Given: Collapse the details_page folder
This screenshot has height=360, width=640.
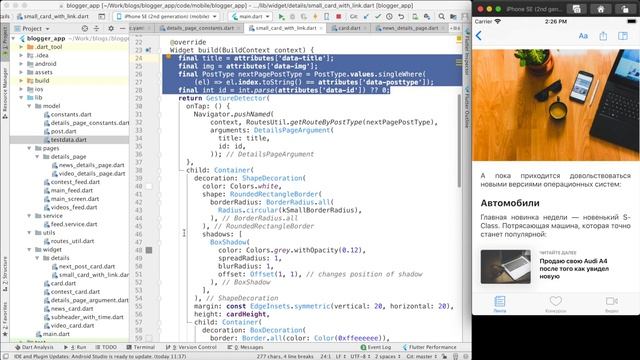Looking at the screenshot, I should click(37, 157).
